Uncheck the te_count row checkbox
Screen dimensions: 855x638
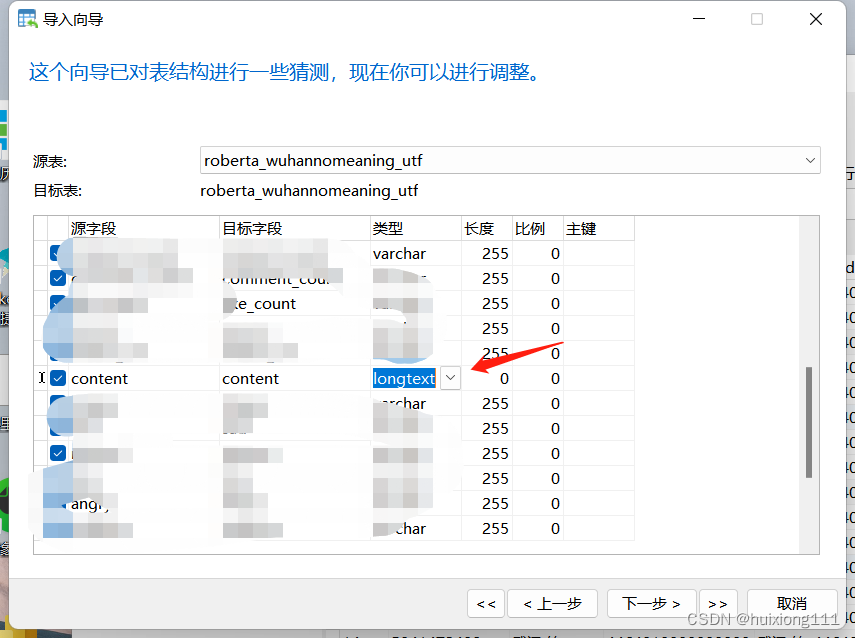click(x=57, y=303)
